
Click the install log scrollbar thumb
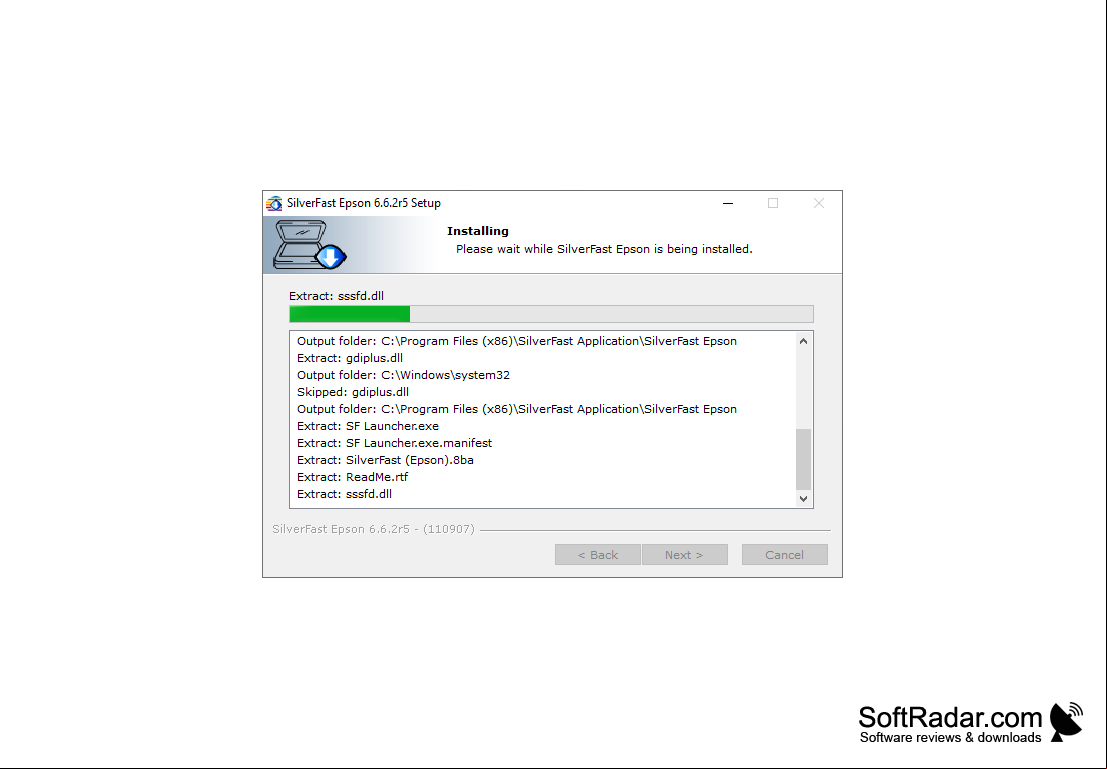click(x=803, y=459)
